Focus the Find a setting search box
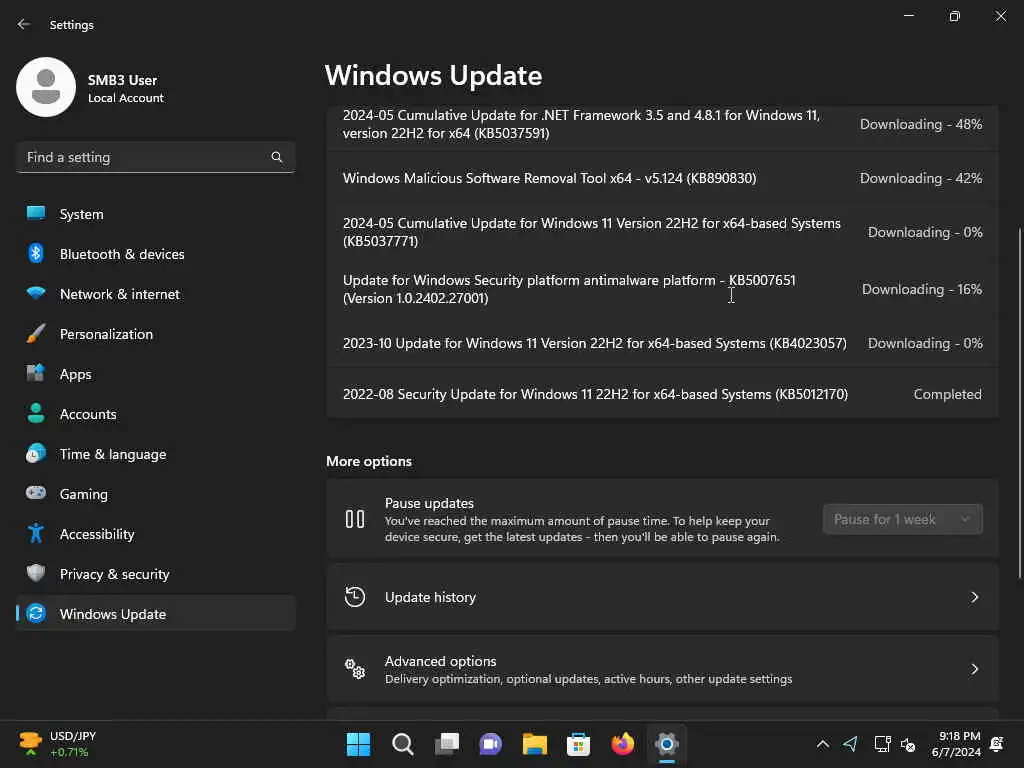The image size is (1024, 768). (155, 157)
